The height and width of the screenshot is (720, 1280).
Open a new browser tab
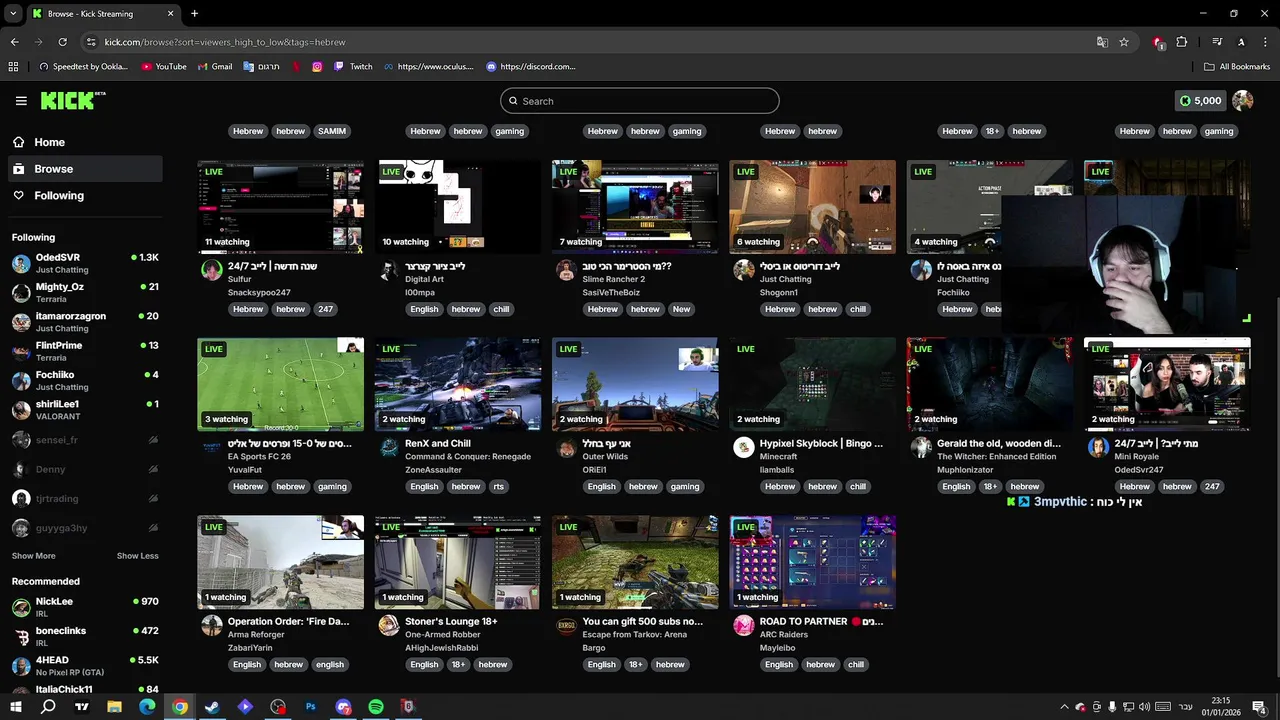[x=194, y=14]
